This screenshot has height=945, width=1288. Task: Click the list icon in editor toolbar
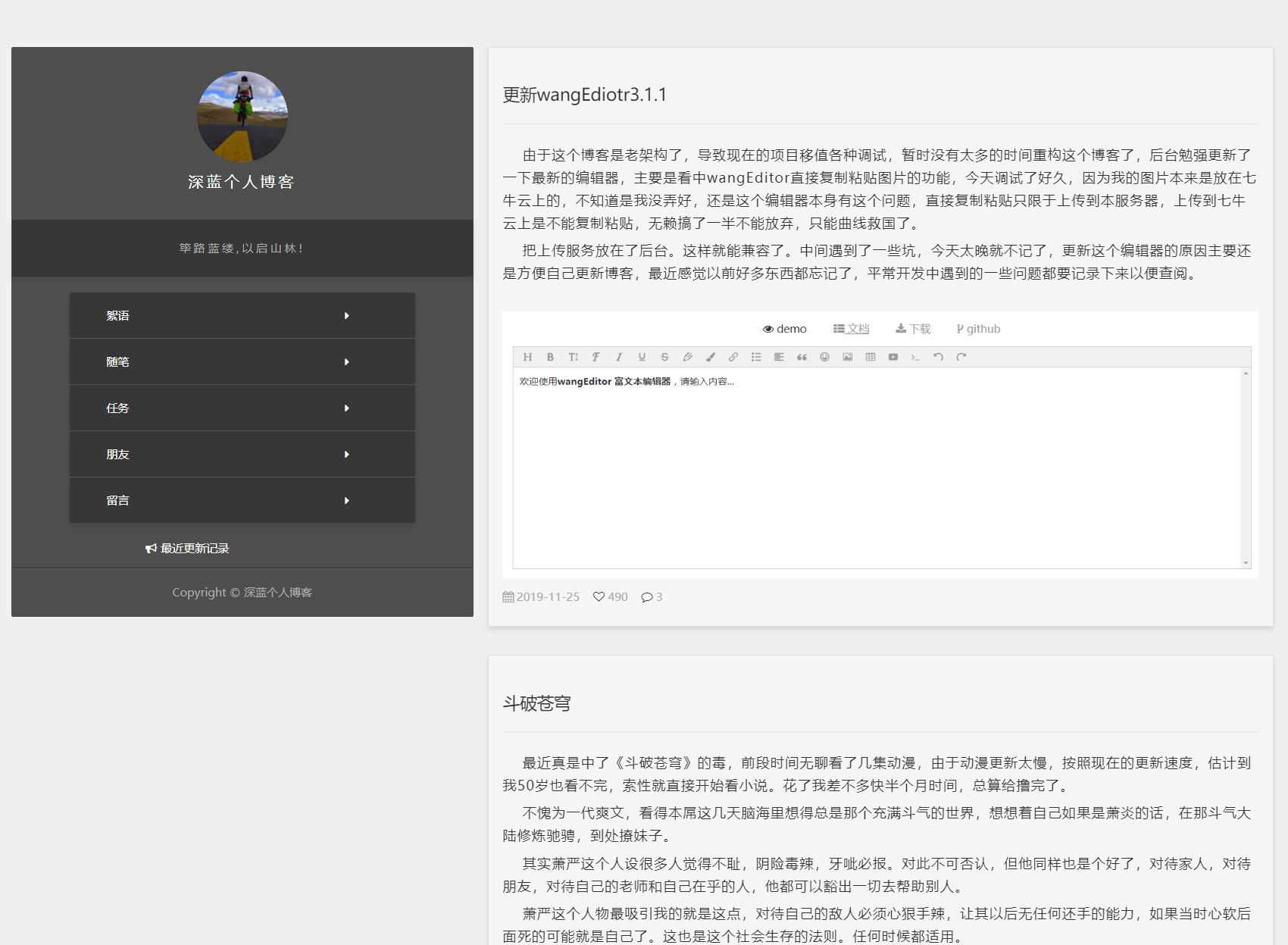tap(756, 357)
